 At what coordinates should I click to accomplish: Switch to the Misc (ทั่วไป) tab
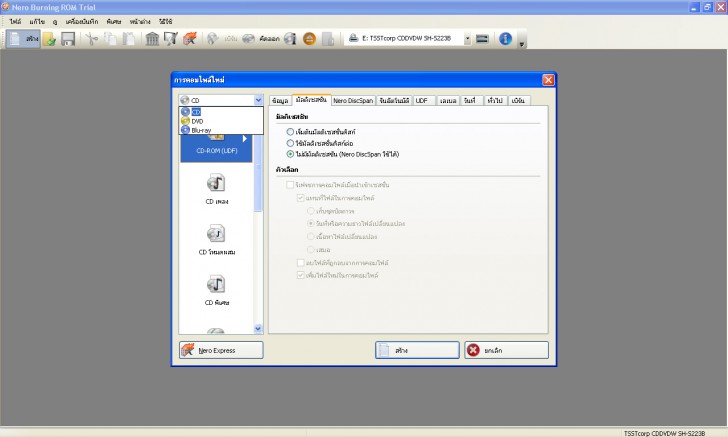(495, 100)
